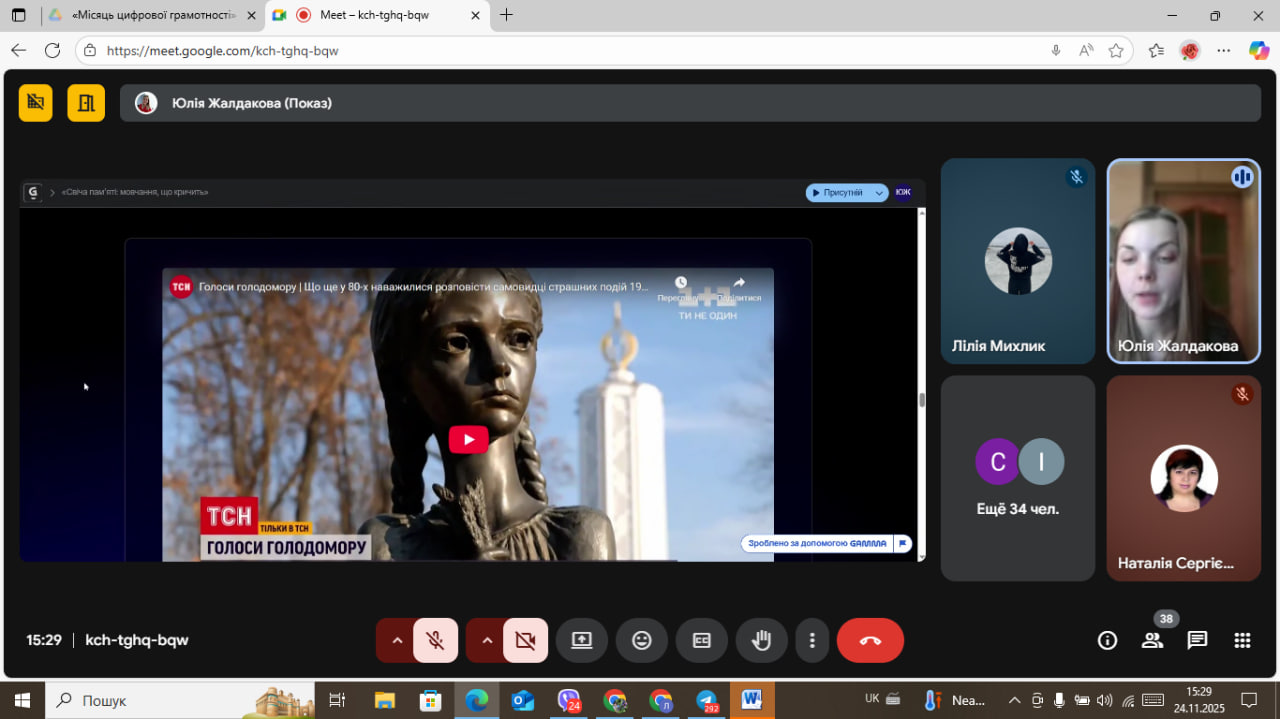Image resolution: width=1280 pixels, height=719 pixels.
Task: Click the More options three-dot button
Action: pos(813,641)
